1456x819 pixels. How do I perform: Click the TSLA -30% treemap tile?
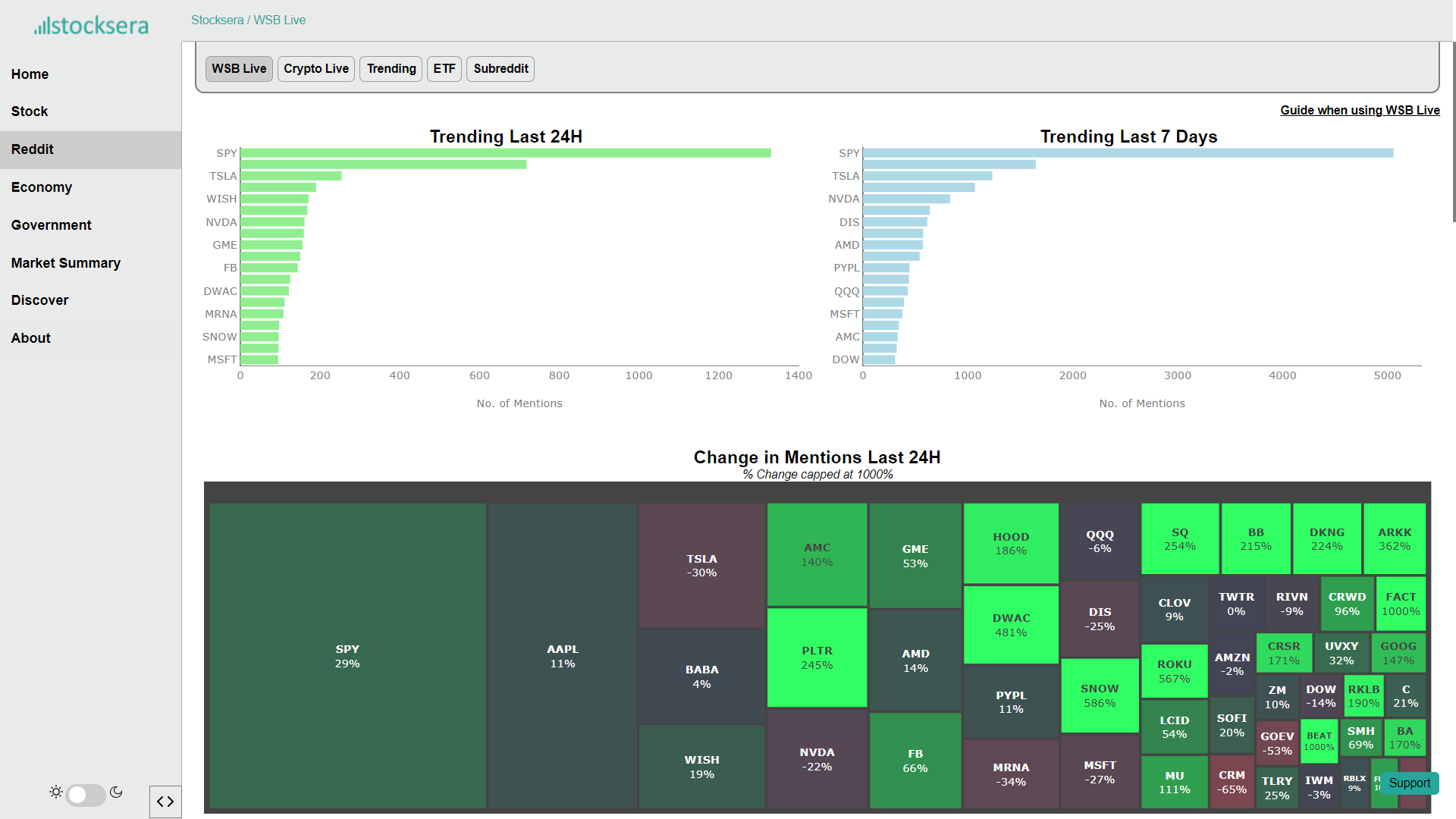click(x=701, y=566)
